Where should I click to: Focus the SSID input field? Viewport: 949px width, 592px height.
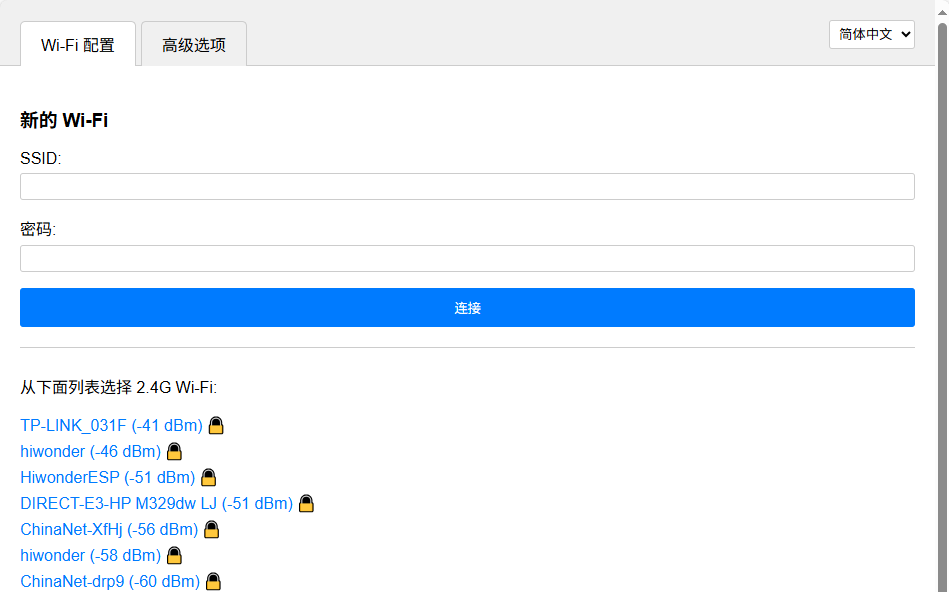(467, 187)
